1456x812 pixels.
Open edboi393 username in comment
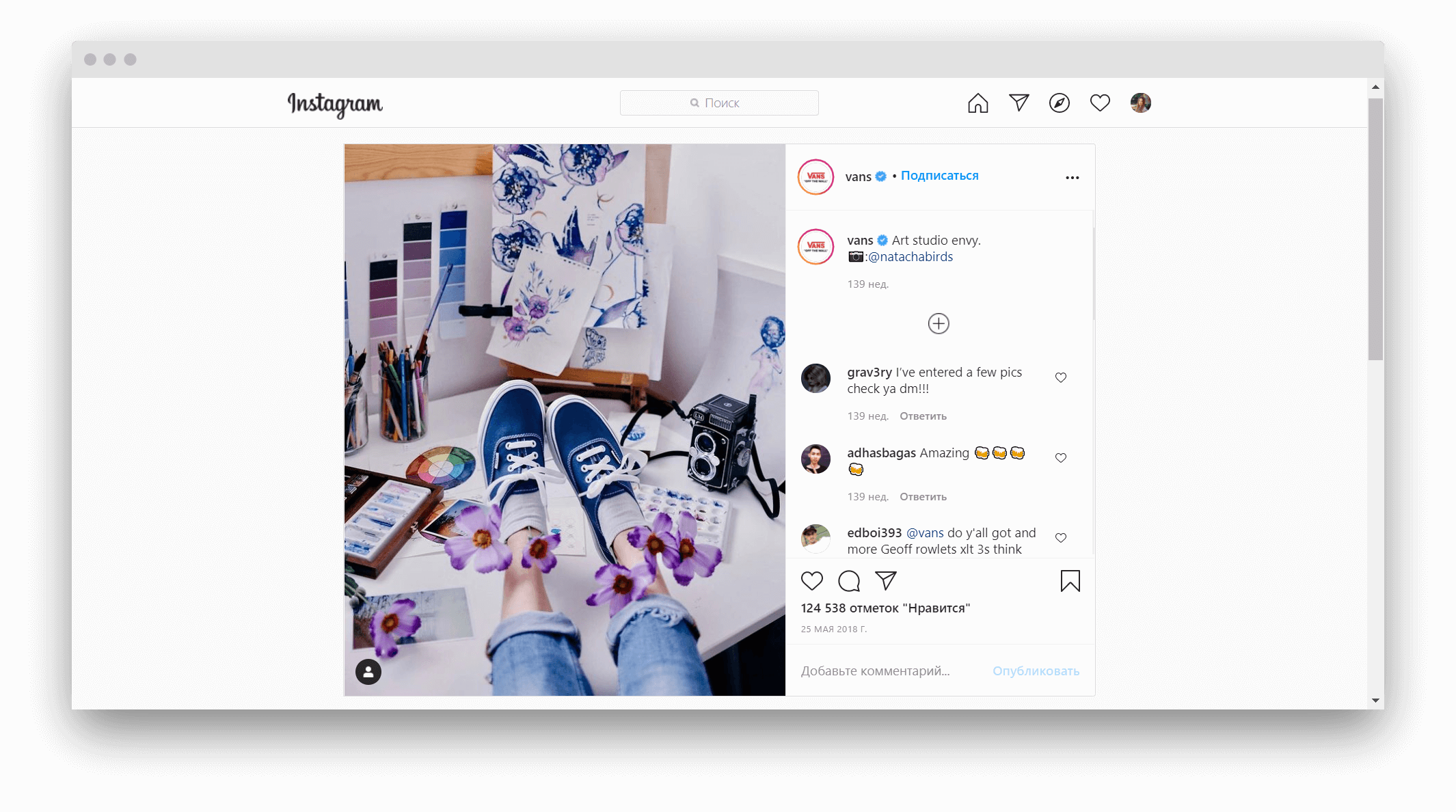(874, 533)
